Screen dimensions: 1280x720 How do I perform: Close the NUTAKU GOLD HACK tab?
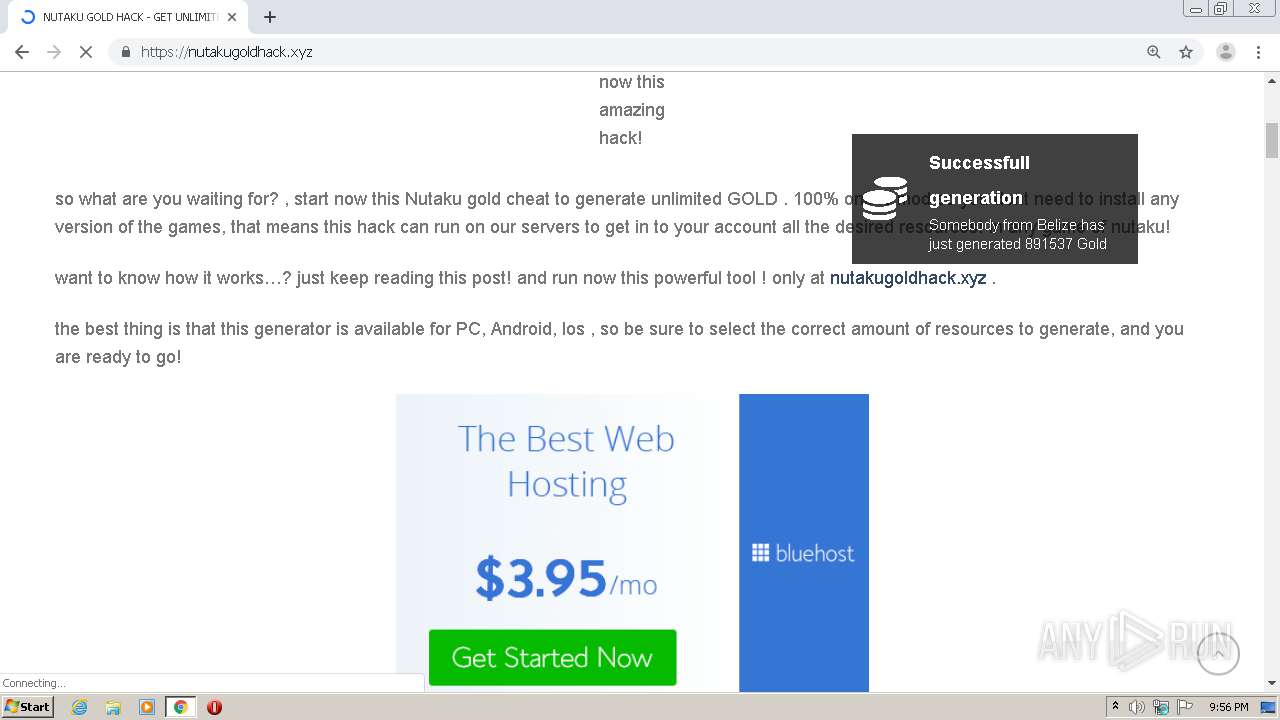click(232, 17)
